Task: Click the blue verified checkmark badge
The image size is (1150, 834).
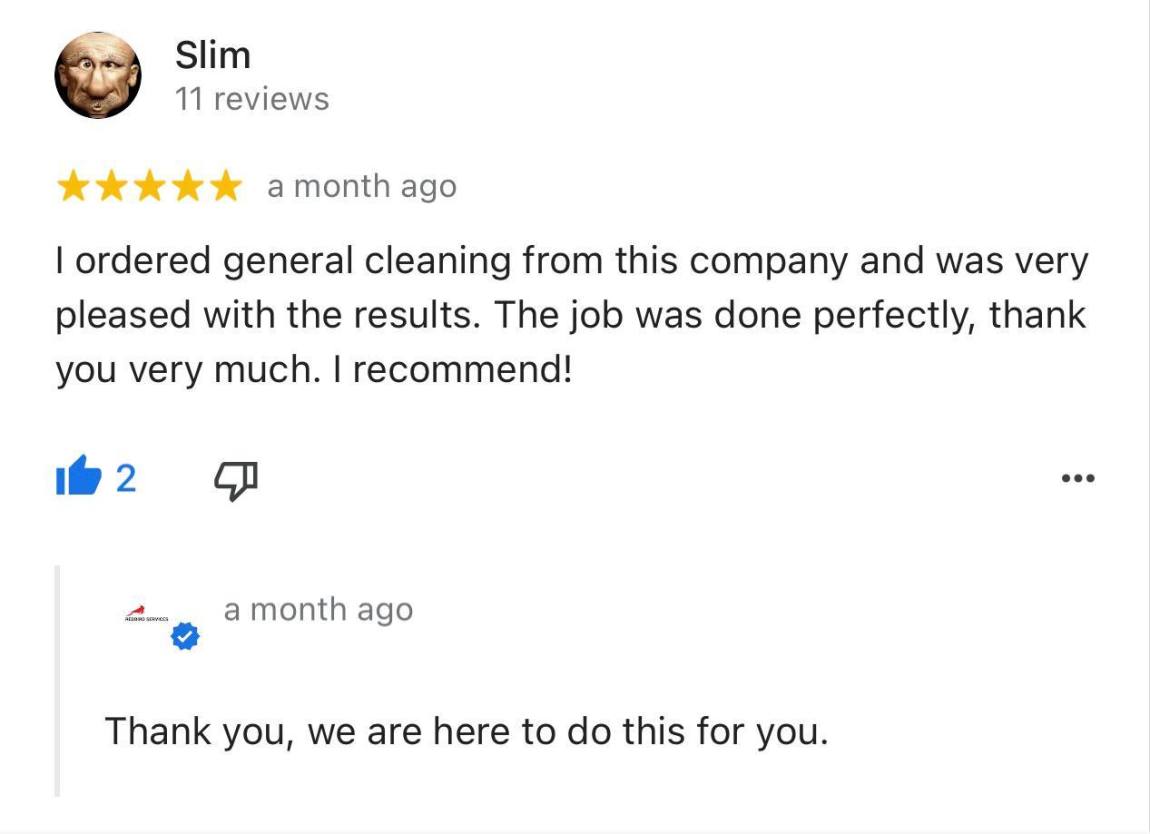Action: pyautogui.click(x=185, y=635)
